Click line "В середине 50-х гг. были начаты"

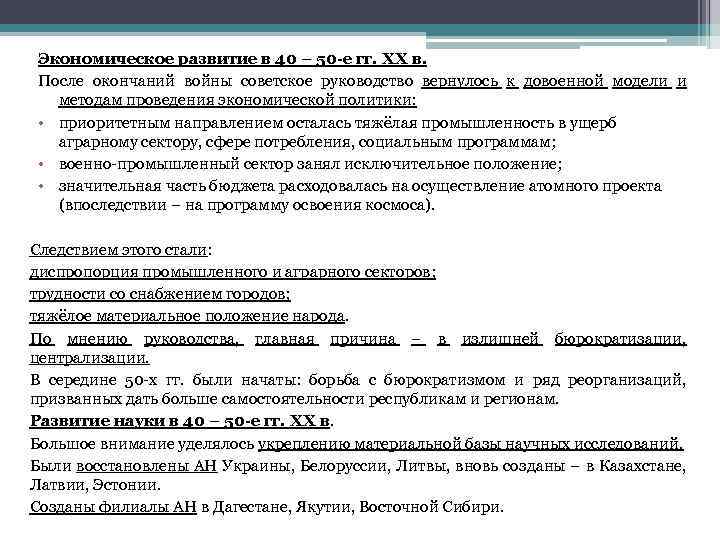tap(358, 380)
